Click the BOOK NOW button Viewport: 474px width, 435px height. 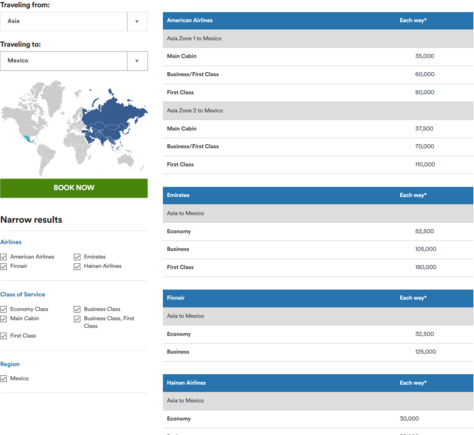[74, 188]
